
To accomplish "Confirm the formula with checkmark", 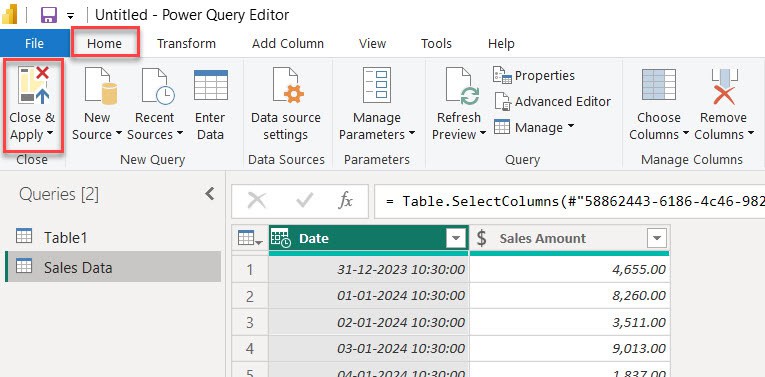I will tap(304, 200).
